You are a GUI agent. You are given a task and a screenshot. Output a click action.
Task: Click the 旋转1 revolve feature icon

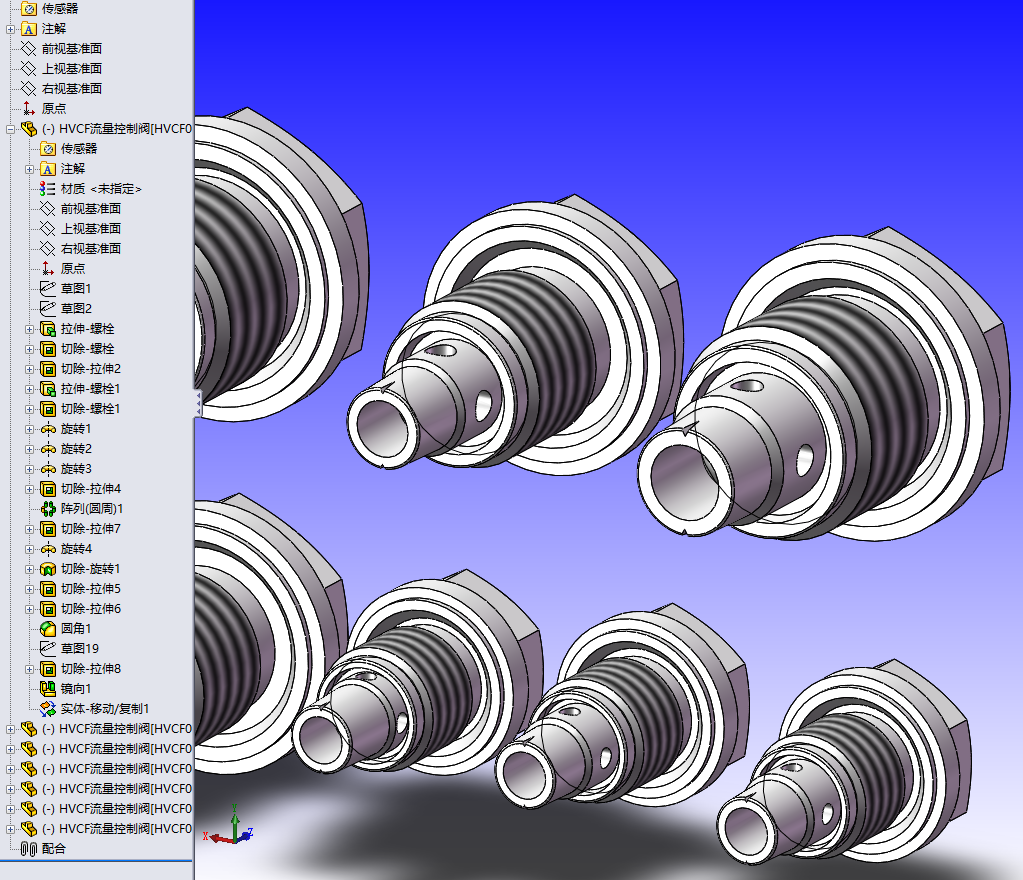pos(48,429)
